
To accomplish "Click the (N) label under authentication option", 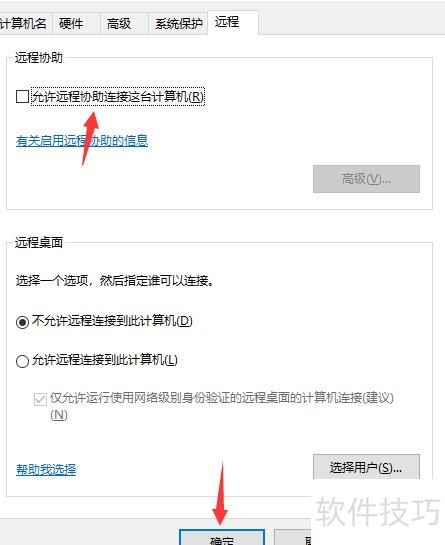I will tap(59, 415).
